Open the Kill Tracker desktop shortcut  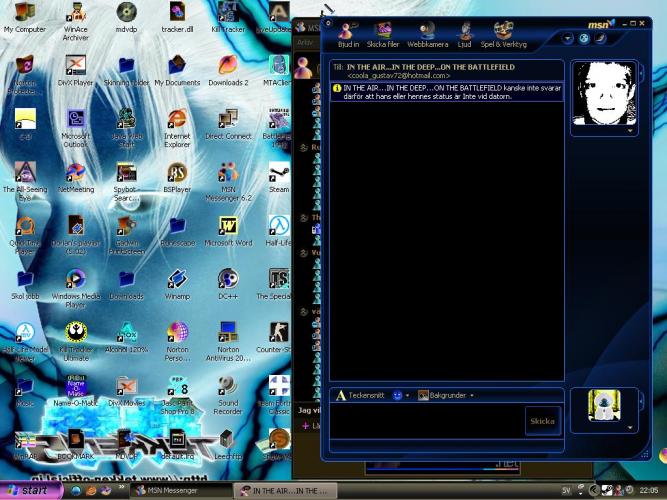(228, 18)
